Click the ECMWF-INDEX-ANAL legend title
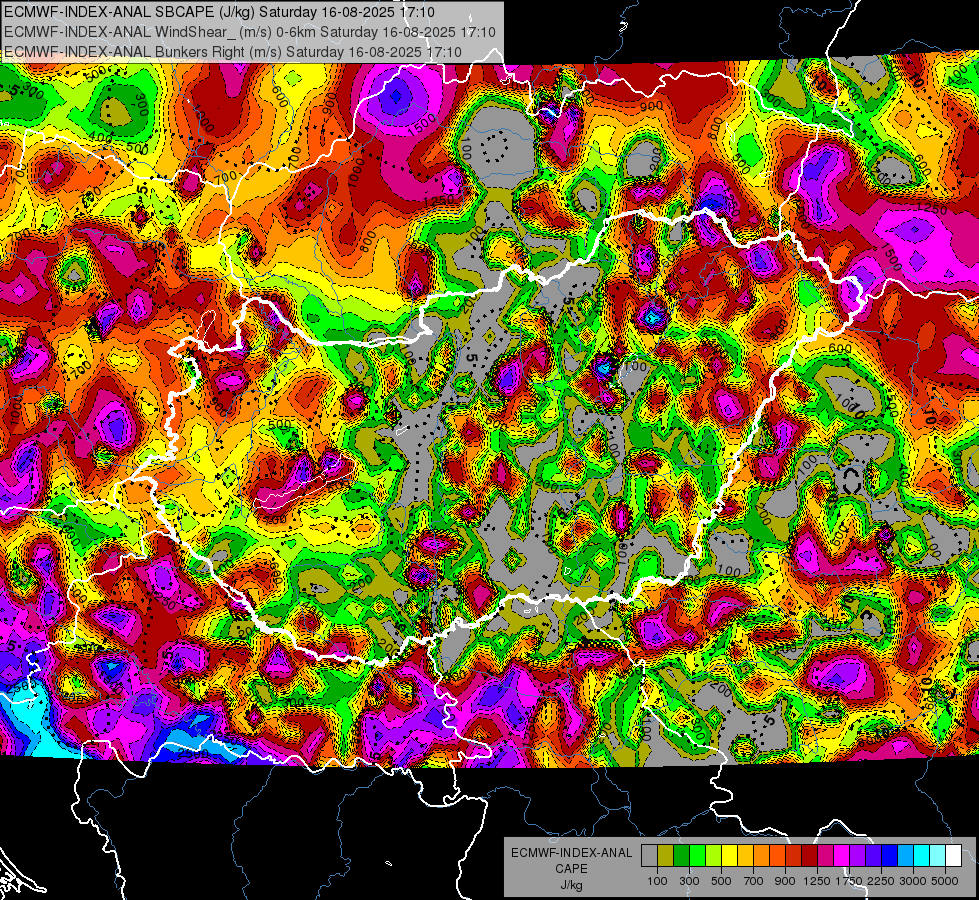Image resolution: width=979 pixels, height=900 pixels. [x=571, y=853]
